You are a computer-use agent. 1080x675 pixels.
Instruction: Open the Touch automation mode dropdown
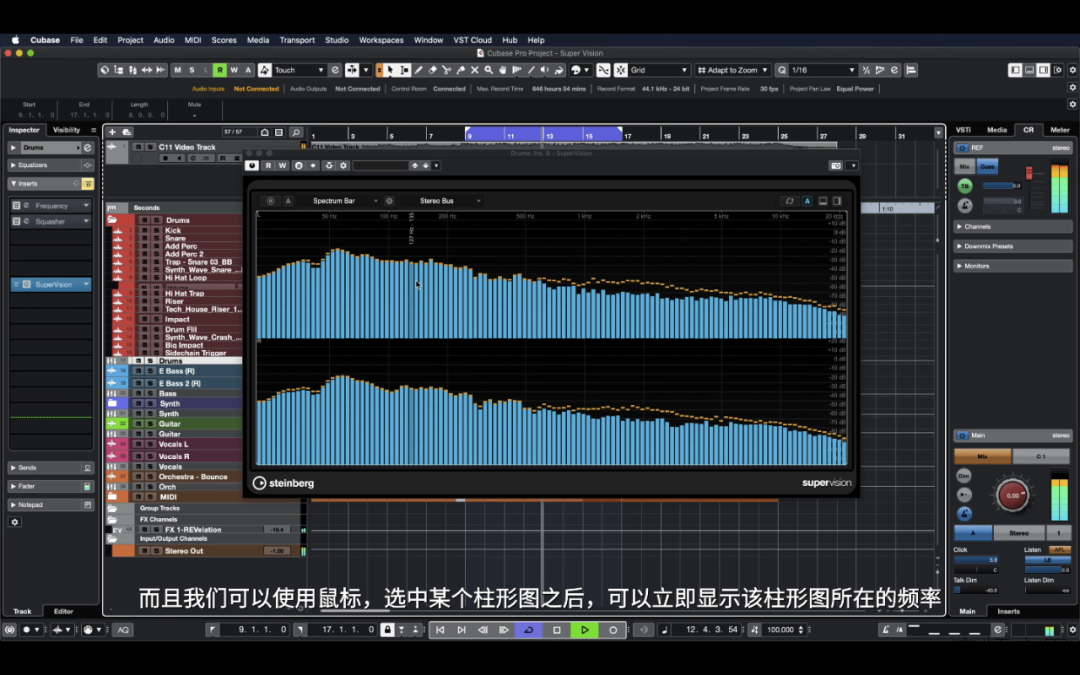298,70
